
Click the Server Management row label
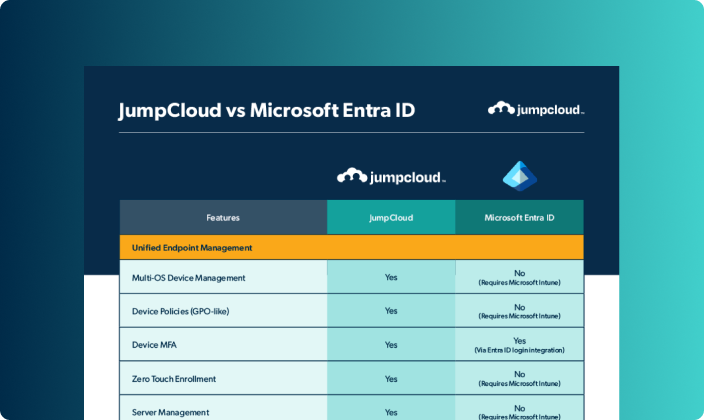pyautogui.click(x=170, y=412)
